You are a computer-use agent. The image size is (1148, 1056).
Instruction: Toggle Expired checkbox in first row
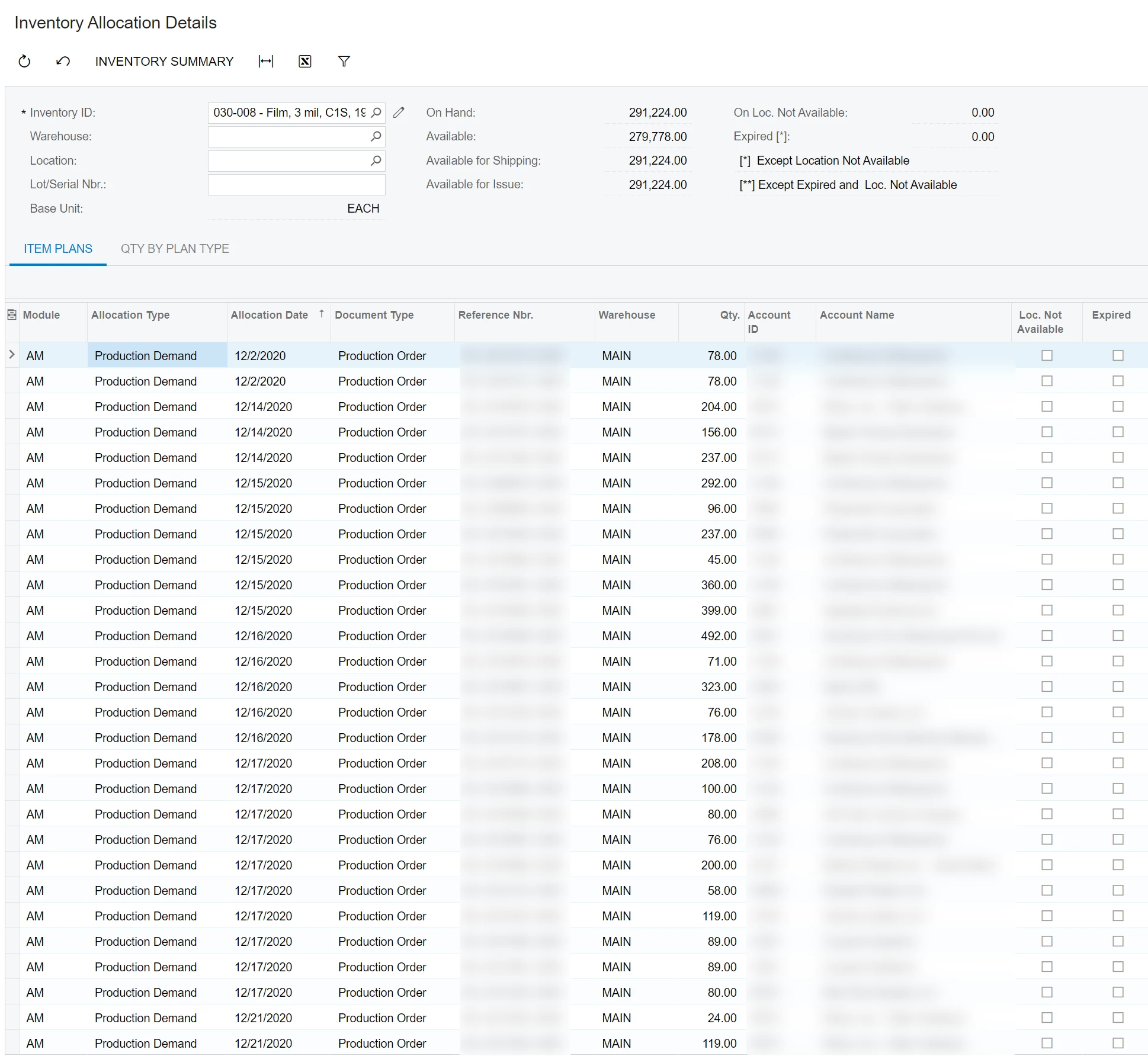[x=1118, y=356]
